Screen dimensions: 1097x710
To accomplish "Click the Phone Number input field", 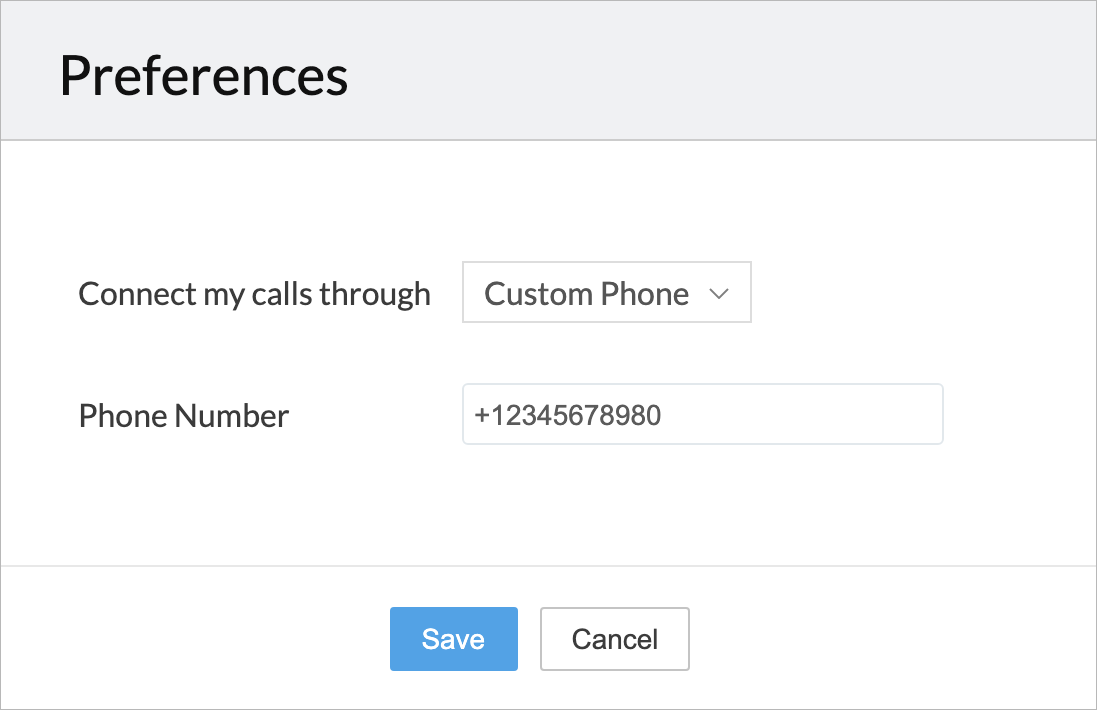I will (x=702, y=415).
